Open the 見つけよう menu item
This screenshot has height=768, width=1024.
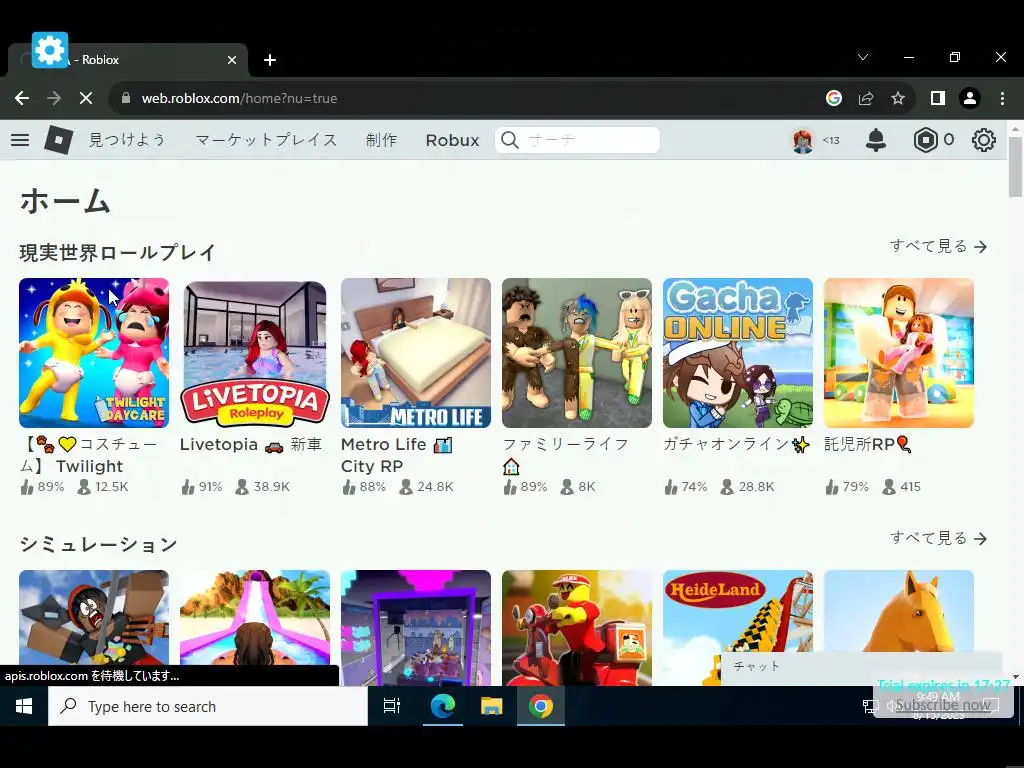tap(127, 140)
